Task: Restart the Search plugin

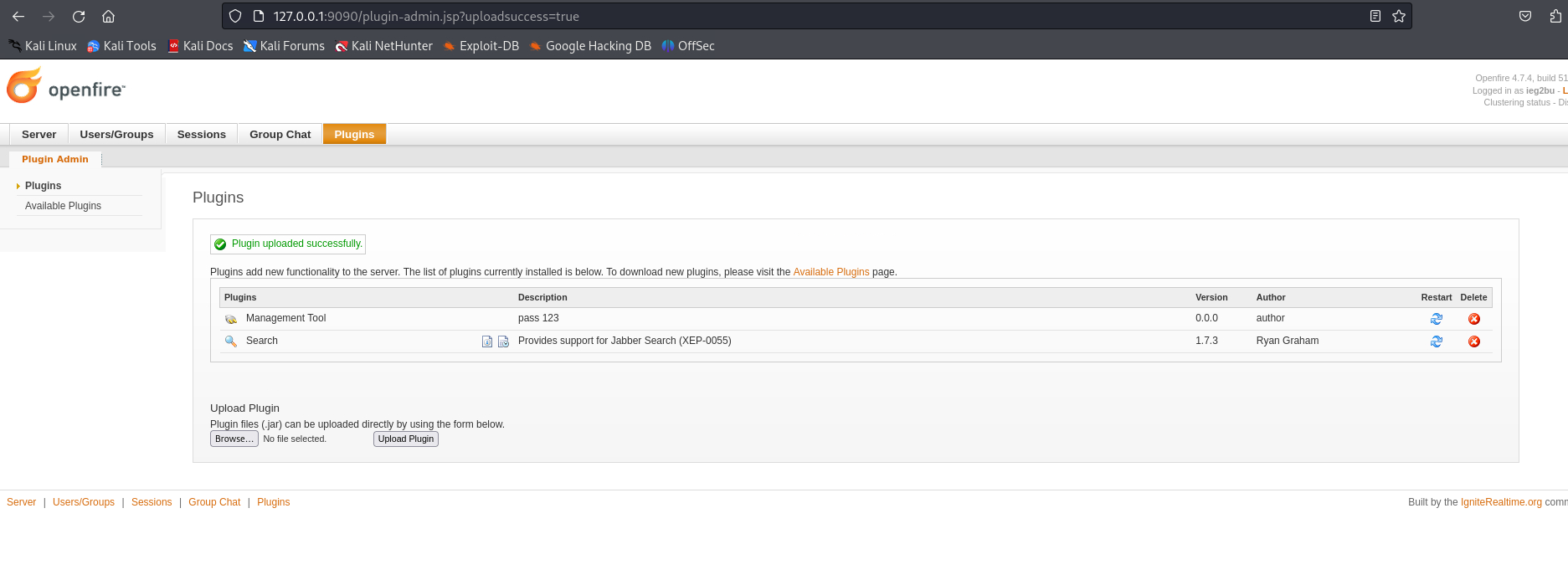Action: (1437, 341)
